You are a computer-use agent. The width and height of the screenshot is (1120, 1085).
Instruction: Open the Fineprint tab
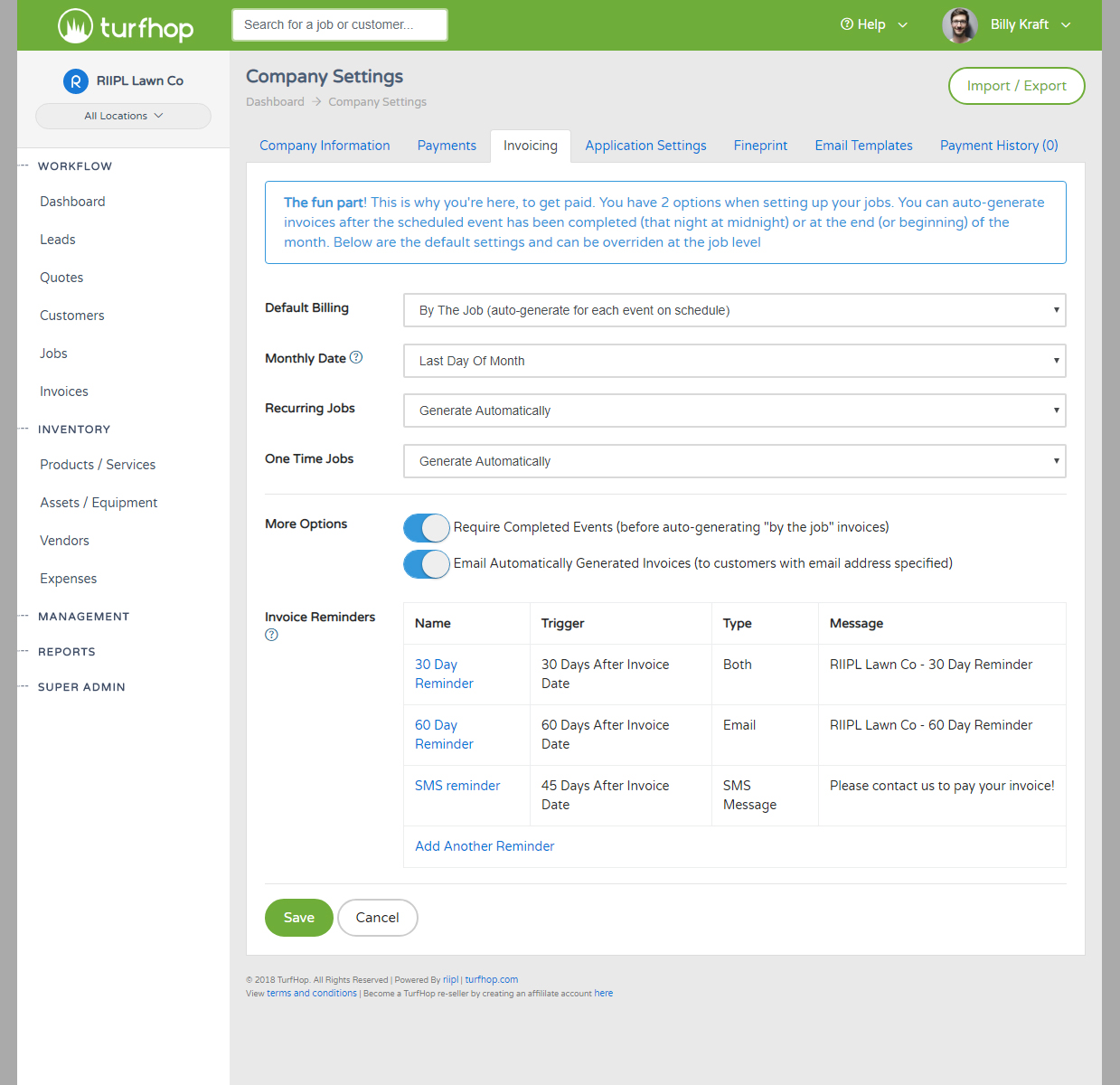759,146
